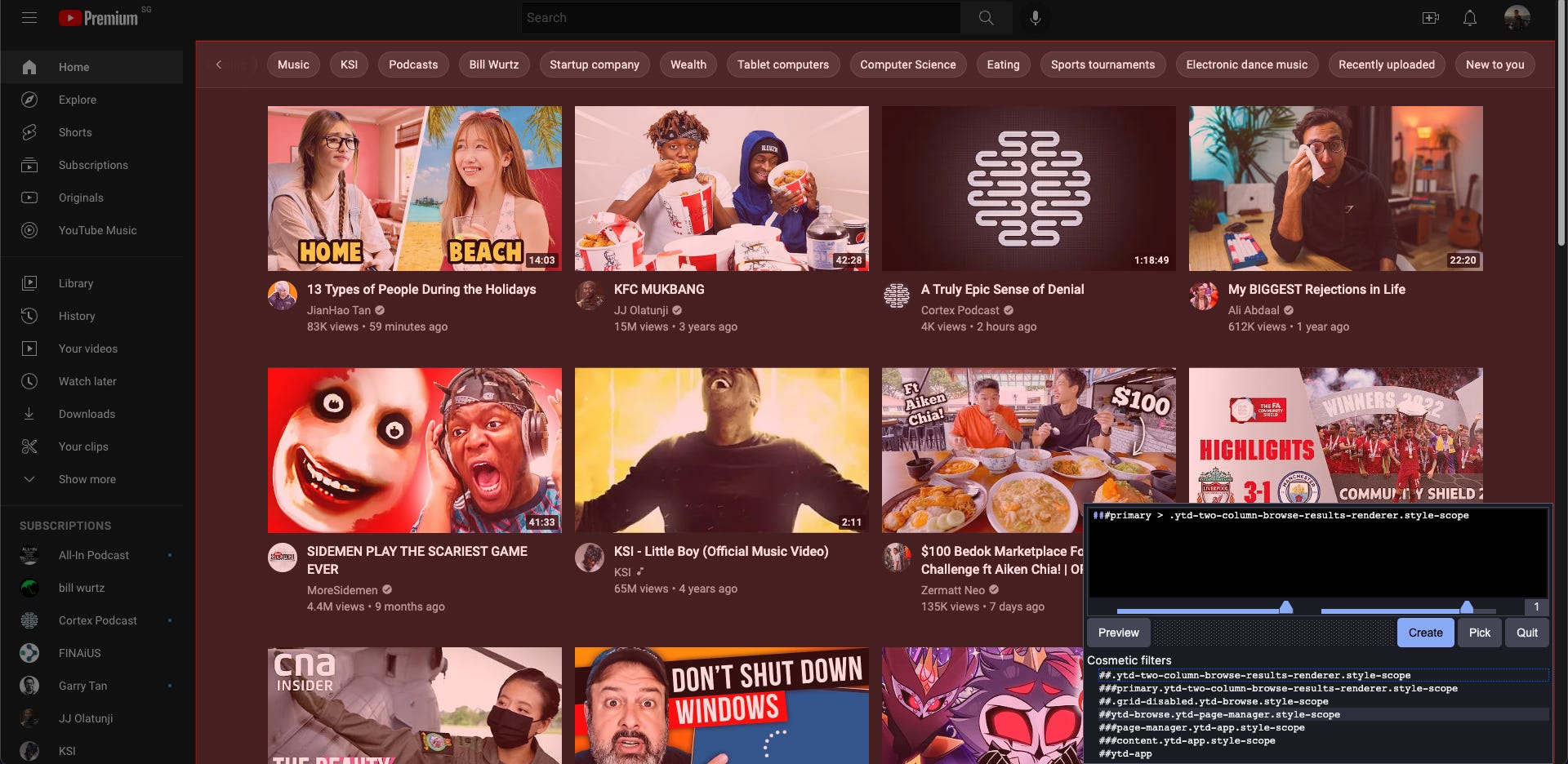This screenshot has height=764, width=1568.
Task: Click the Search input field
Action: (x=741, y=17)
